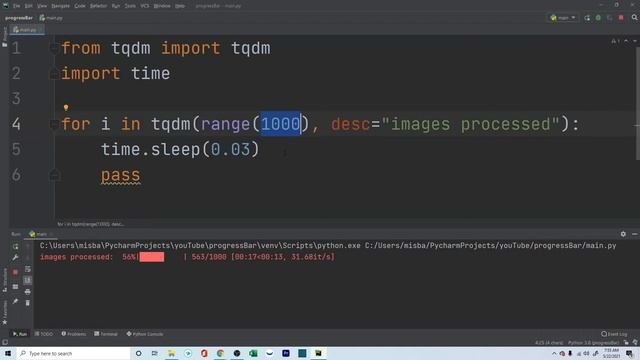The image size is (640, 360).
Task: Open the View menu
Action: tap(42, 6)
